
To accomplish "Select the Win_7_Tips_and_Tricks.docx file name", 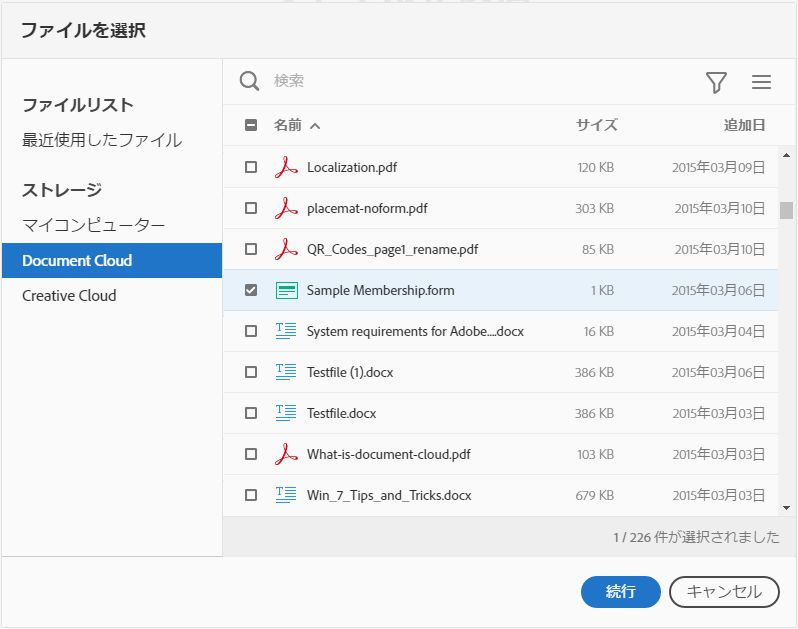I will [389, 495].
